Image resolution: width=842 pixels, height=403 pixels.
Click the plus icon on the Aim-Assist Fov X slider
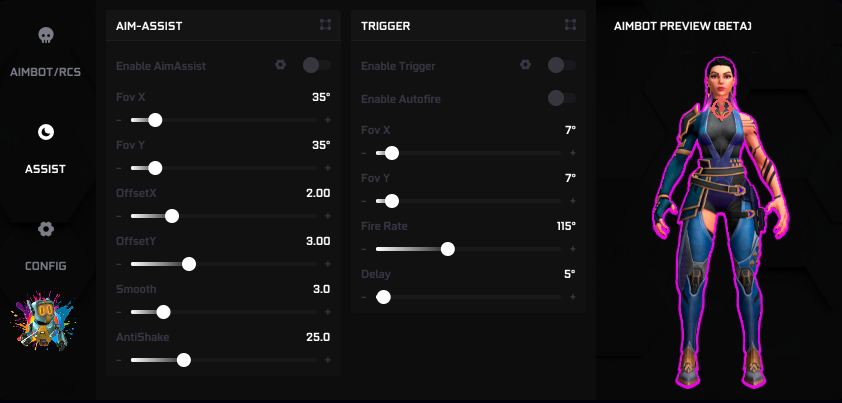coord(328,120)
